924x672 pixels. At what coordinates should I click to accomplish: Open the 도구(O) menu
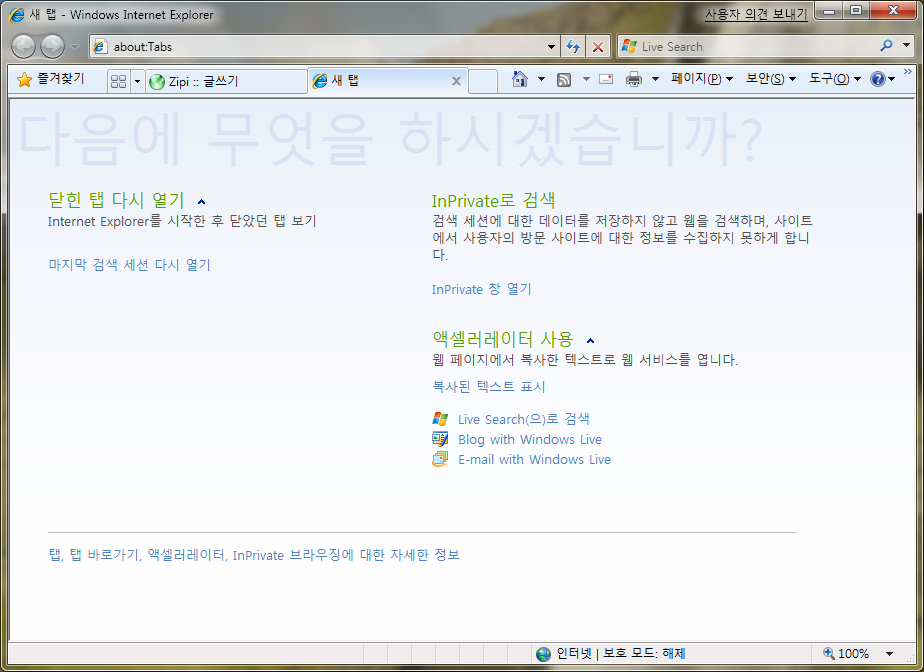click(x=834, y=79)
